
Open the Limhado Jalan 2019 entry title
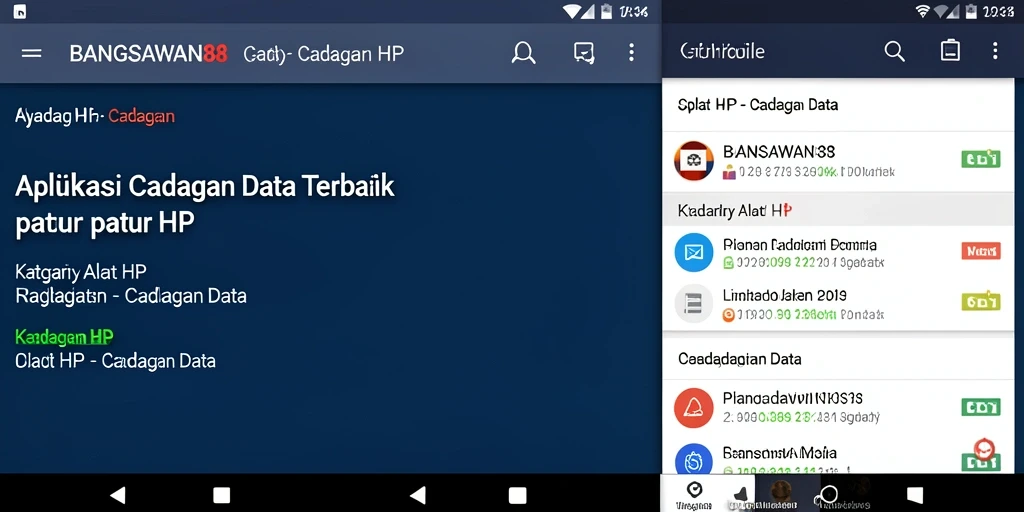[x=784, y=295]
